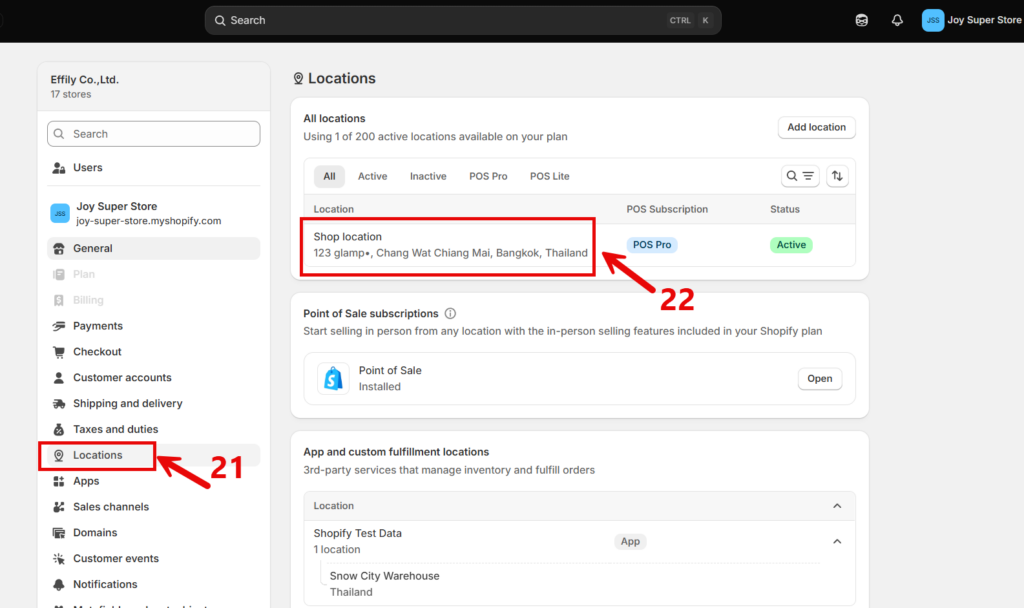Open the Users settings icon in sidebar
This screenshot has width=1024, height=608.
pos(59,168)
